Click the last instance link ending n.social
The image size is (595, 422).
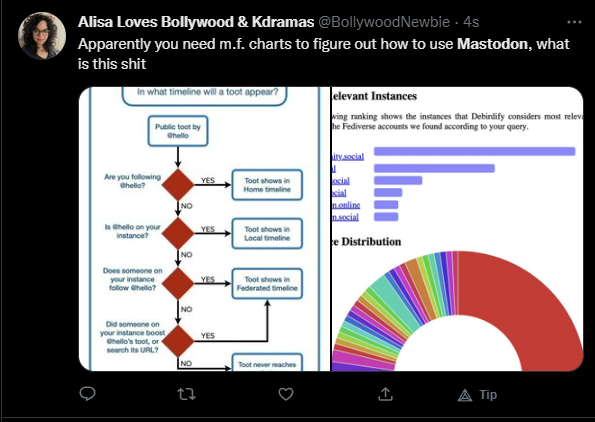(345, 217)
